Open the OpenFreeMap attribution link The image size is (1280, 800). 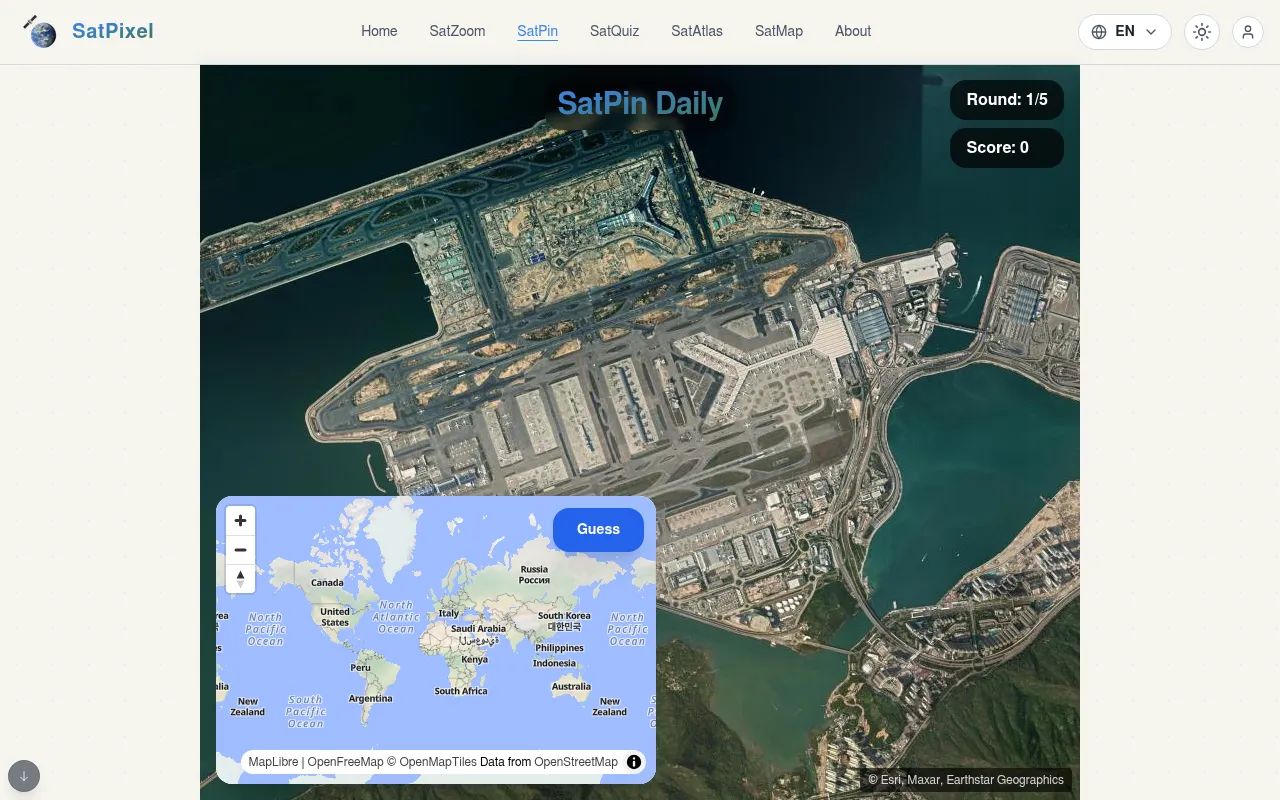click(x=345, y=762)
